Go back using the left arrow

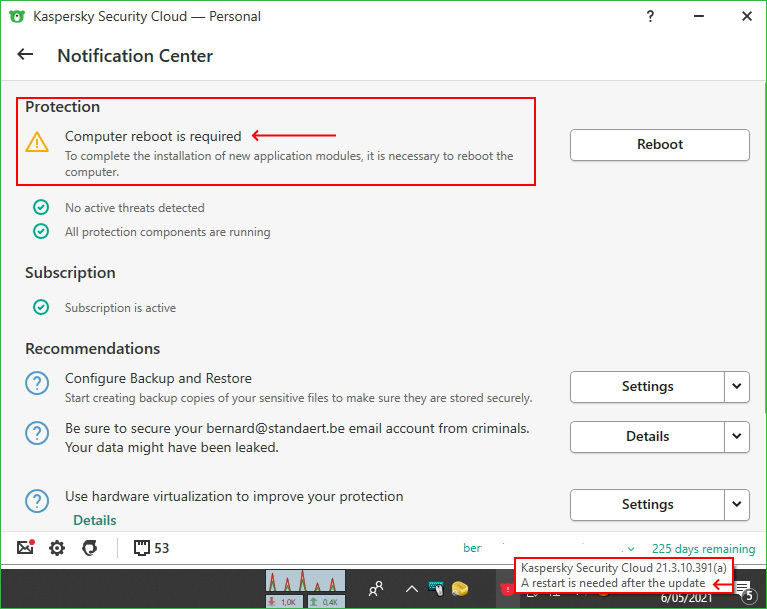point(25,54)
